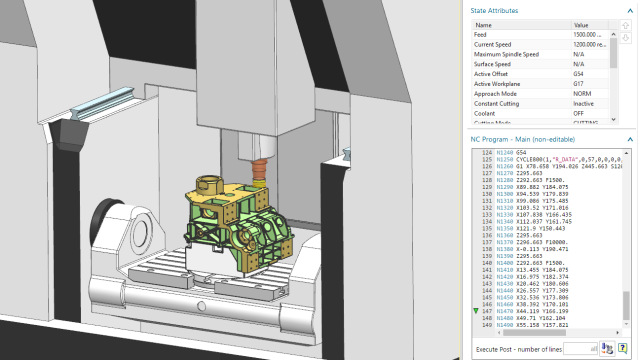640x360 pixels.
Task: Select NC line N1250 CYCLE800
Action: tap(559, 160)
